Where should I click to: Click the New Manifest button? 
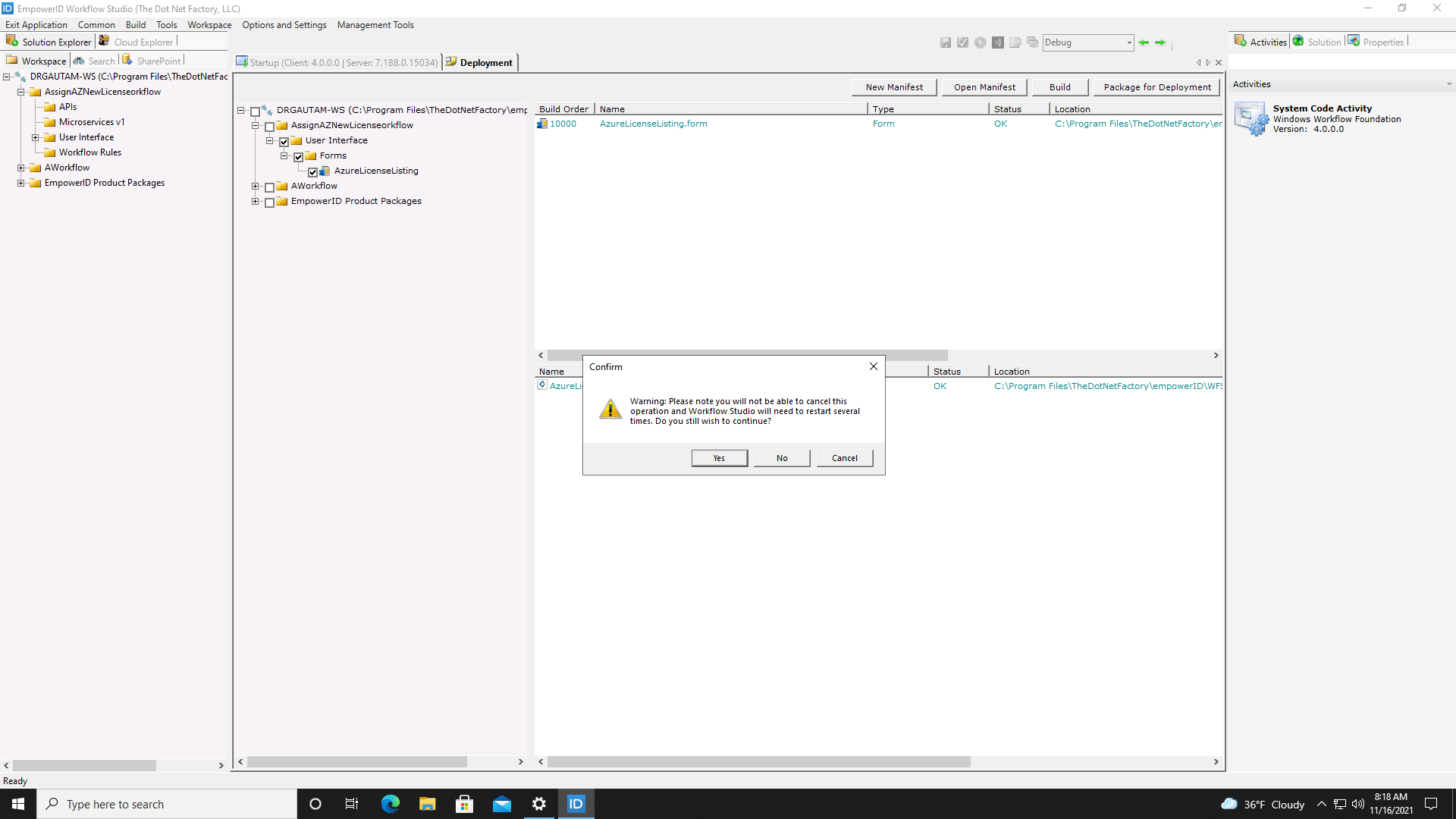[x=894, y=86]
